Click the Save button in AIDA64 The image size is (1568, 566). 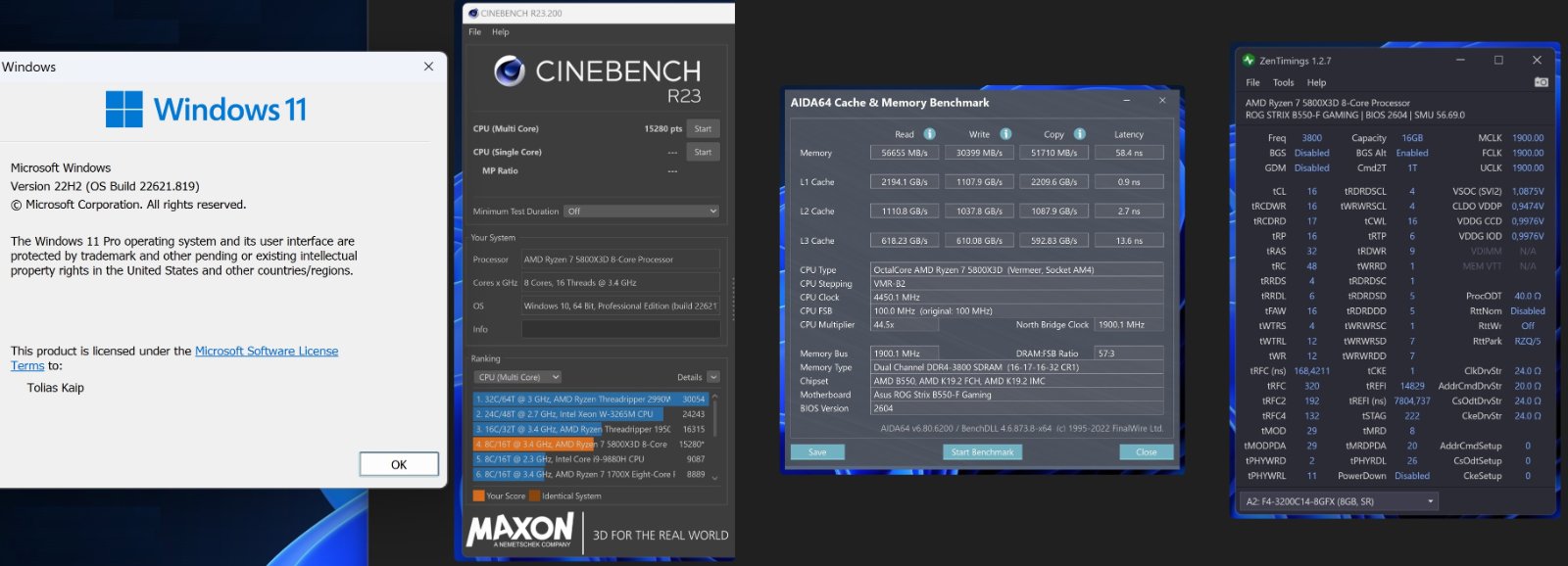click(x=817, y=452)
